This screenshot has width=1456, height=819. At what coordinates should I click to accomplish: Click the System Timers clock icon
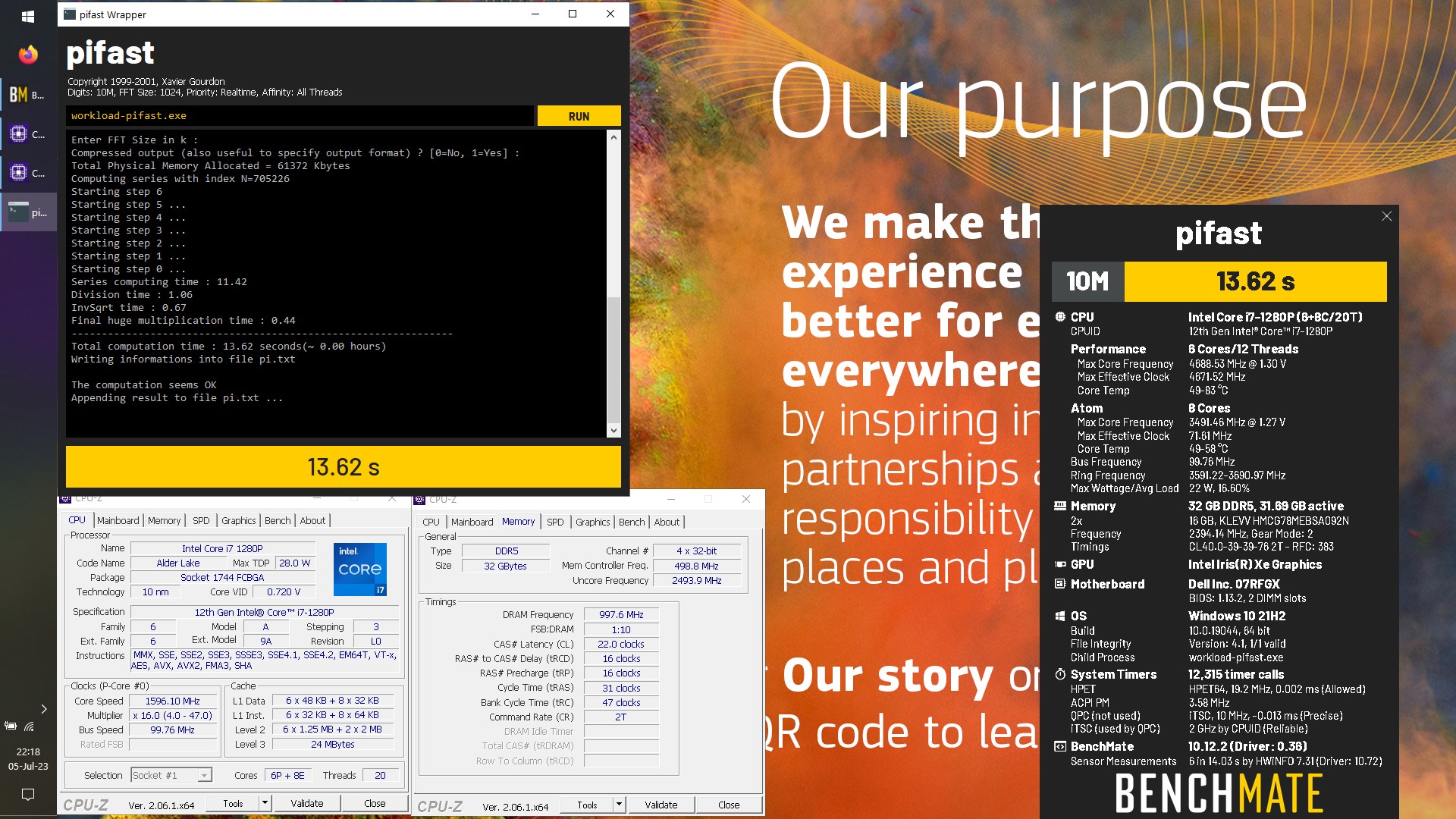pyautogui.click(x=1060, y=674)
